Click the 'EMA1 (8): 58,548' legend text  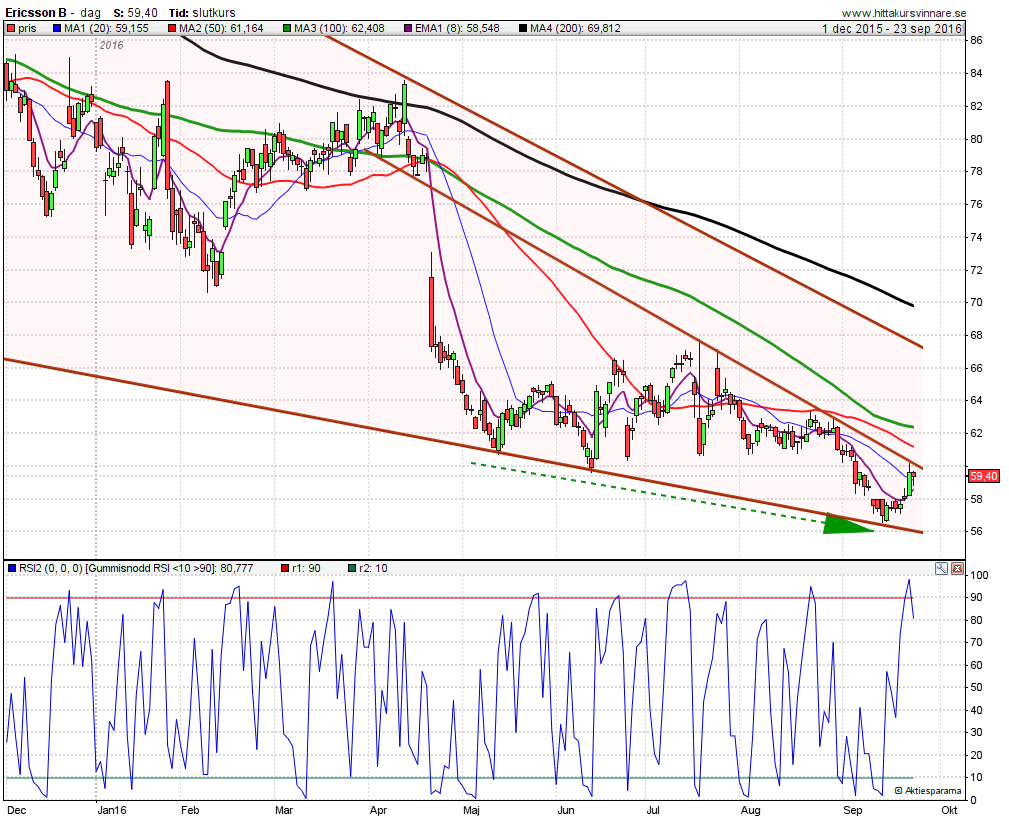tap(457, 28)
